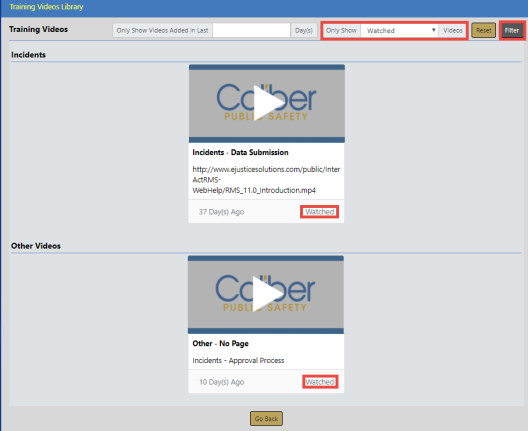Click the Go Back button
Image resolution: width=528 pixels, height=431 pixels.
click(266, 419)
